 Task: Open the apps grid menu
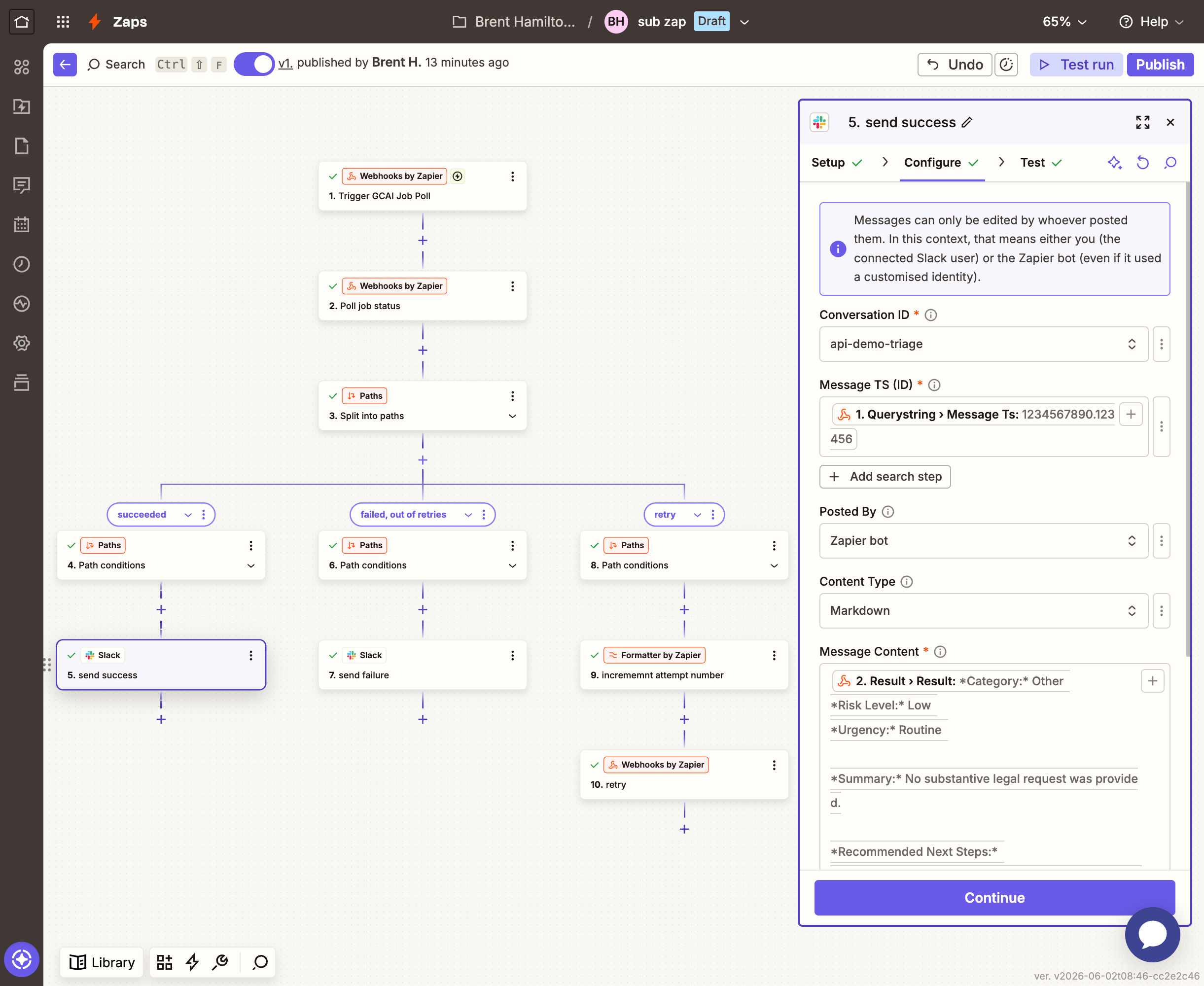[63, 22]
